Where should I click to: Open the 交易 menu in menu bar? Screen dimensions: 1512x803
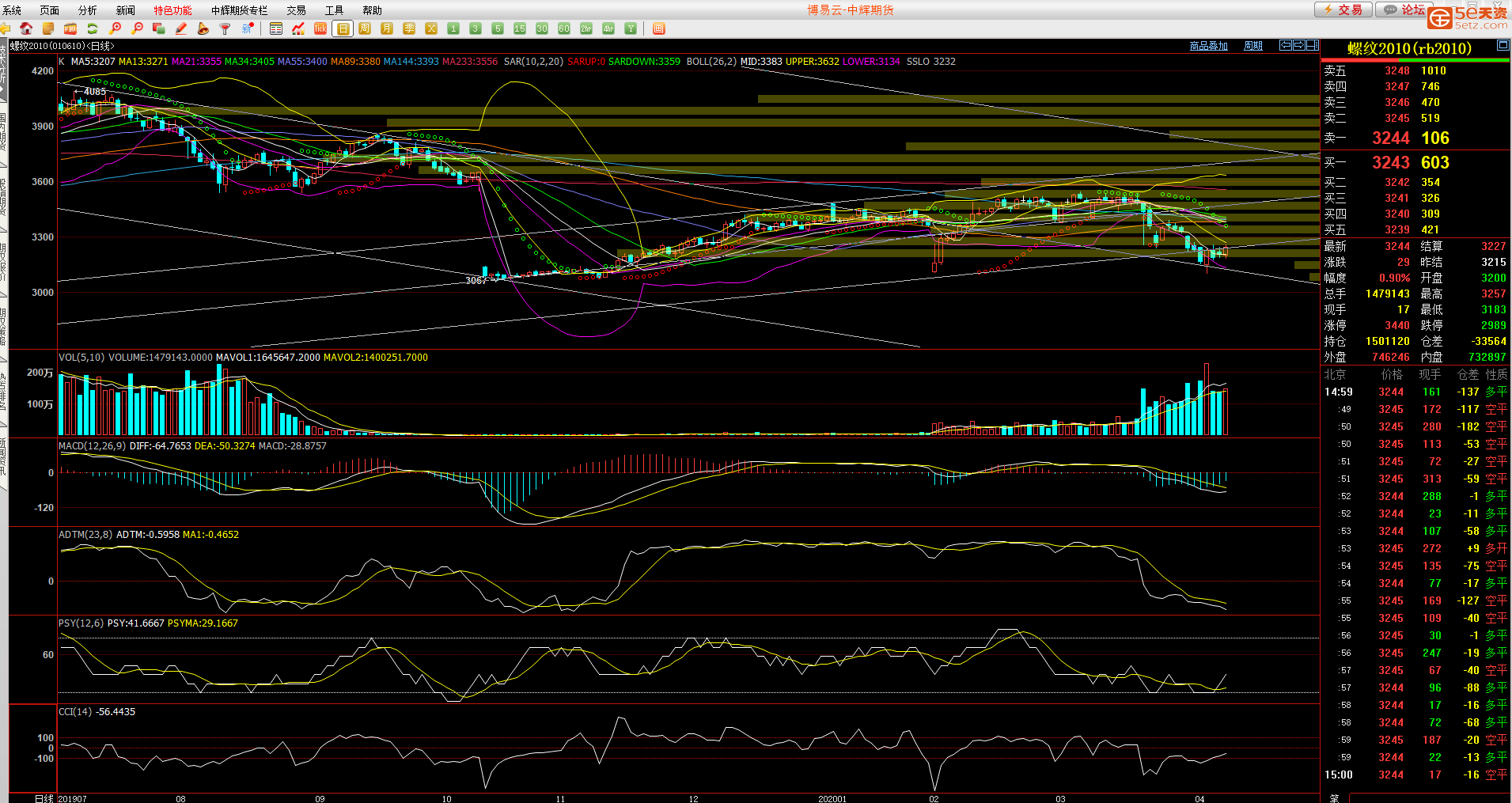coord(297,10)
